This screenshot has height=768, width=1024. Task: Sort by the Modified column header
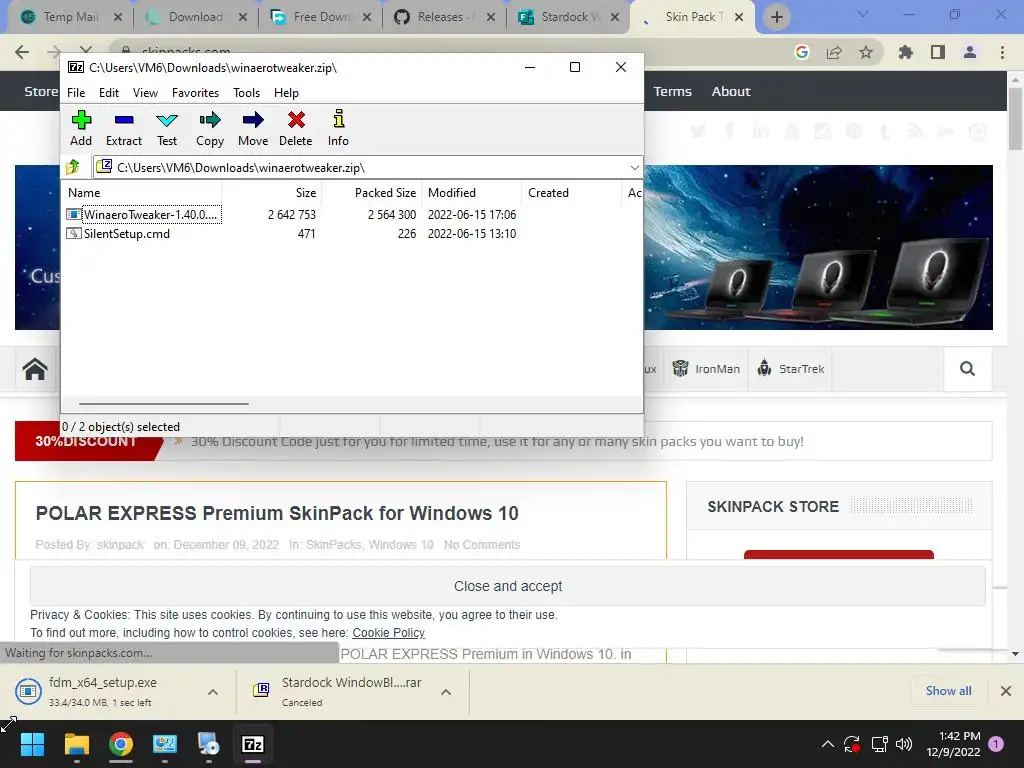472,193
